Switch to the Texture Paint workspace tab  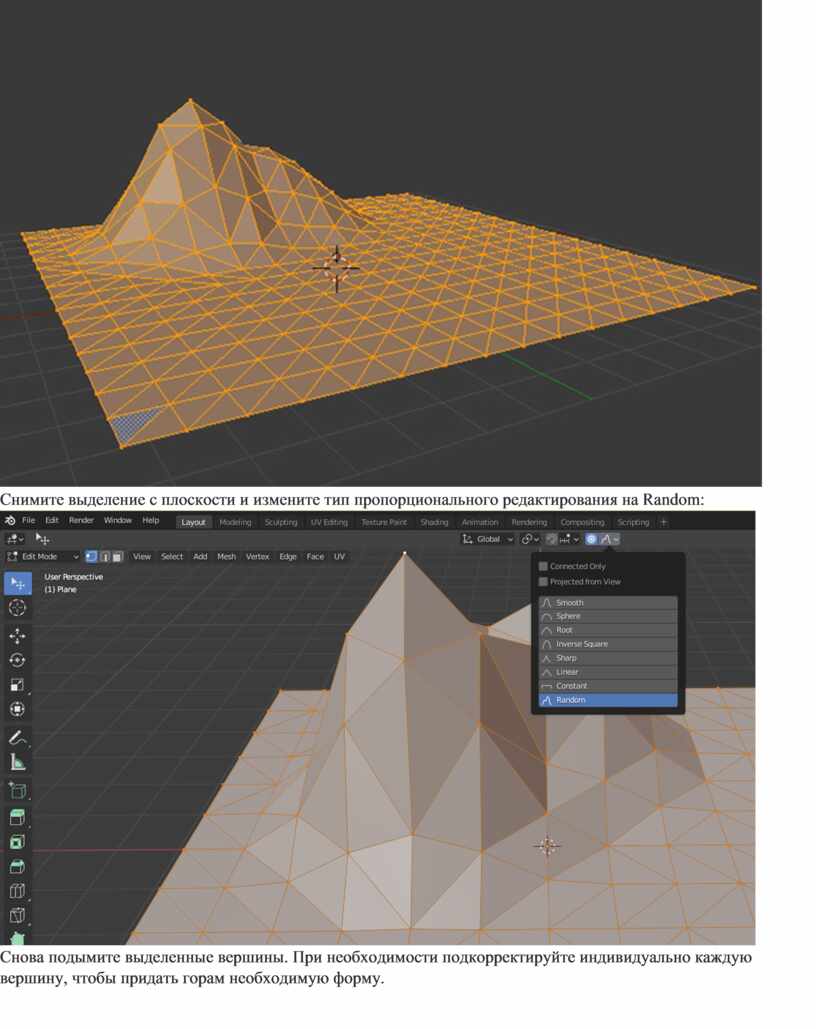coord(384,522)
